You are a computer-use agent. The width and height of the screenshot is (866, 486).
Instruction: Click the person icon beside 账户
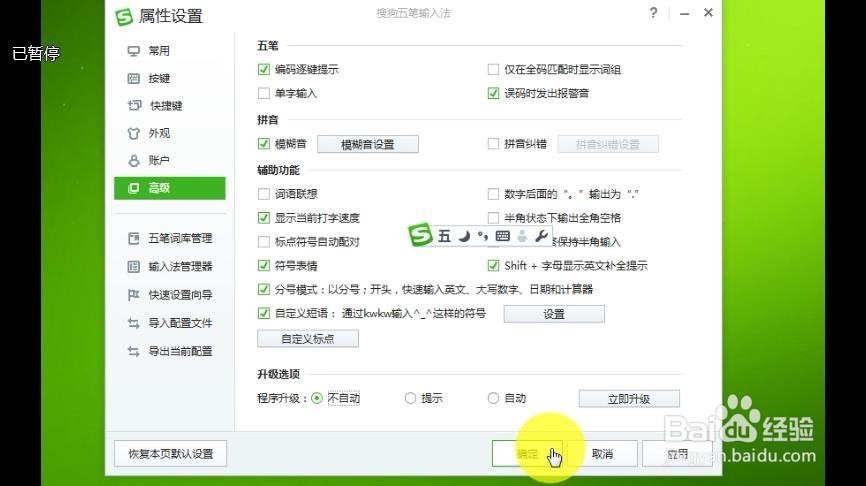point(134,161)
